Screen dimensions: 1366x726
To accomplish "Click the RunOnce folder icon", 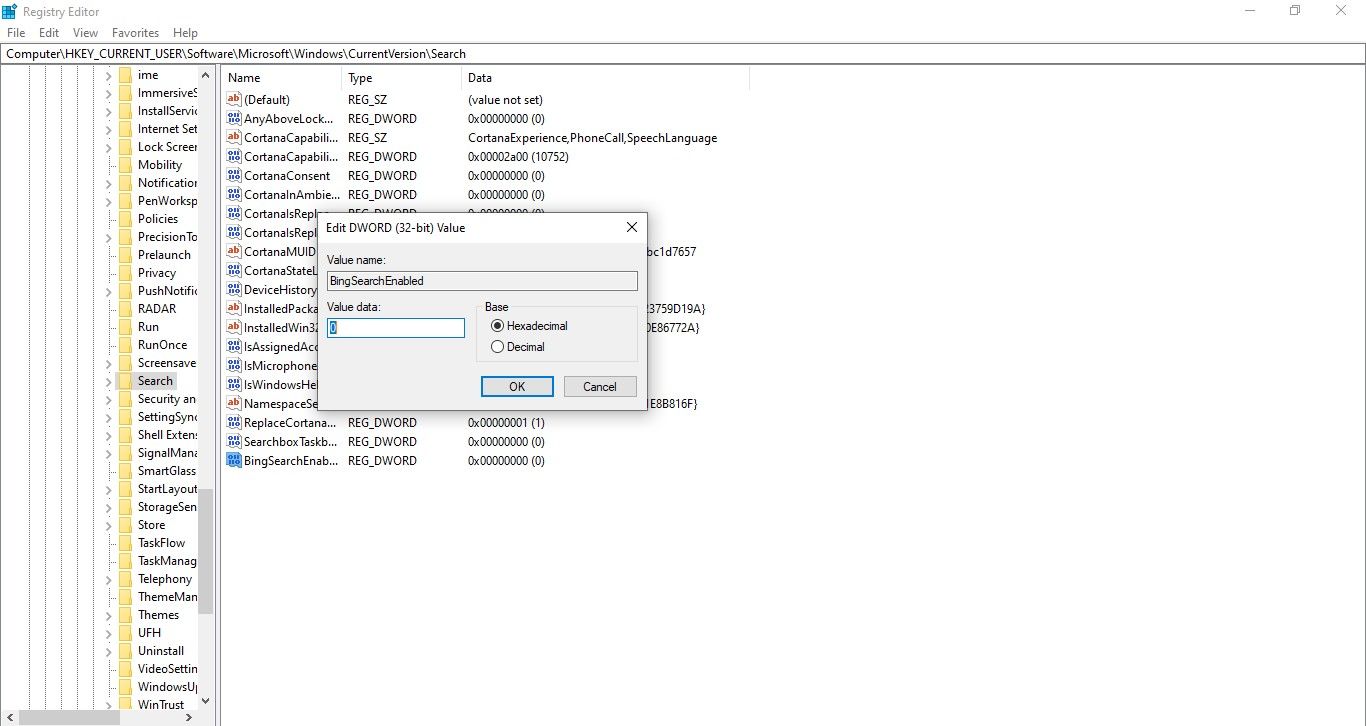I will tap(125, 345).
